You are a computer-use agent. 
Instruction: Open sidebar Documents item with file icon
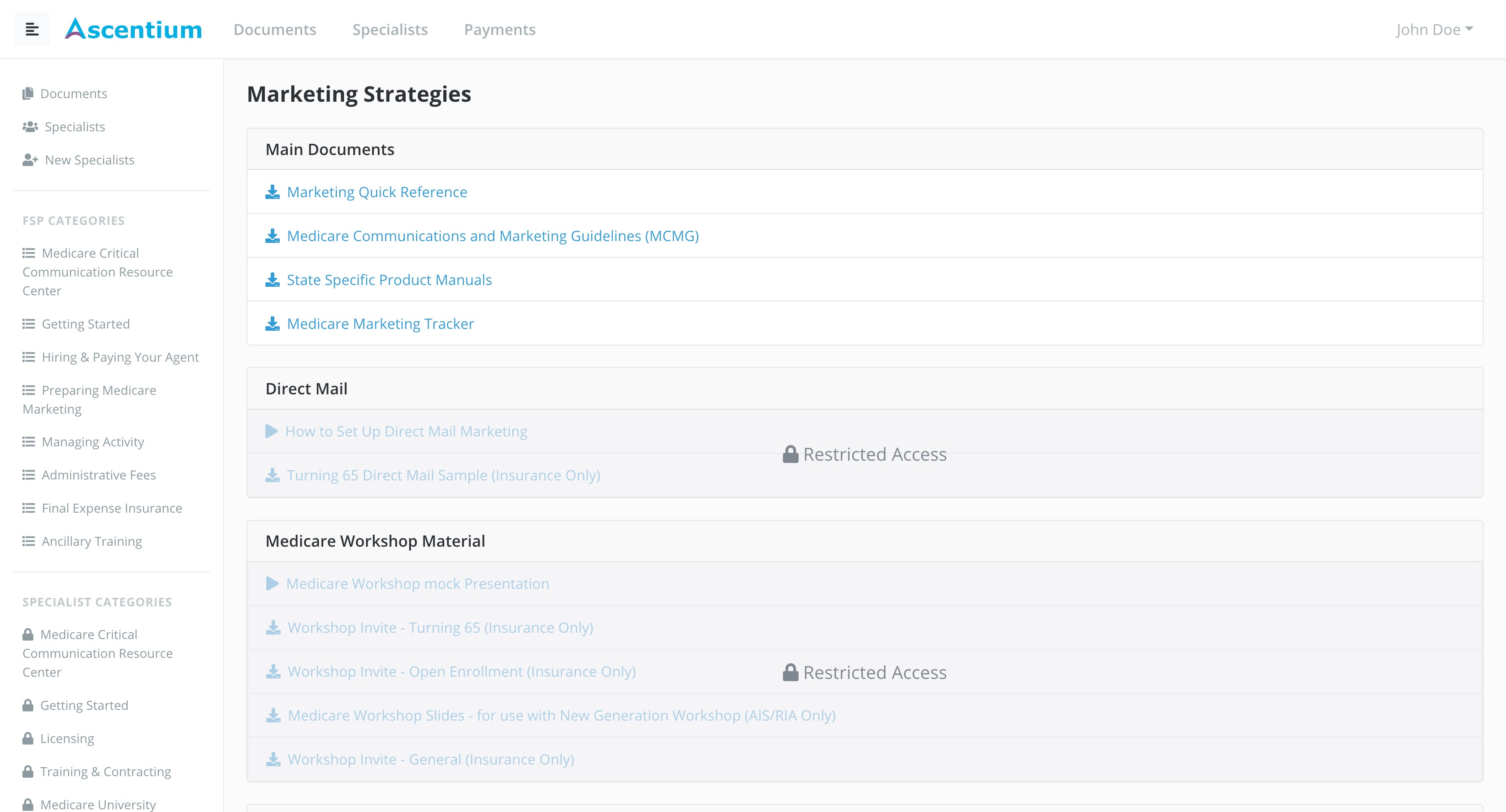pos(73,94)
